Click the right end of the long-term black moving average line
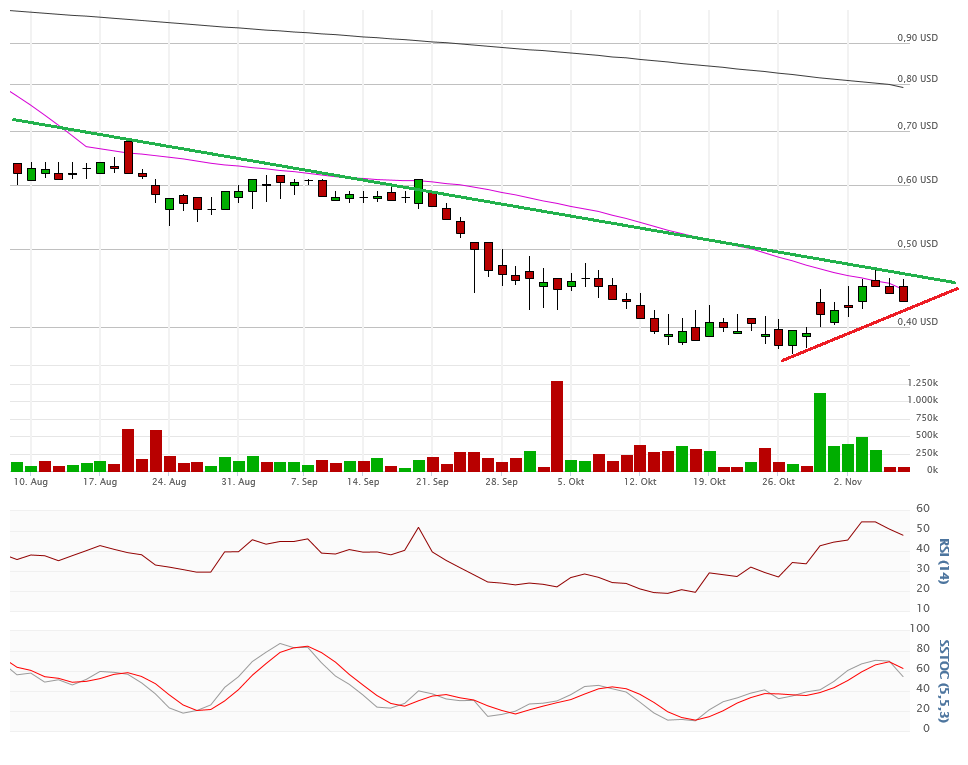The width and height of the screenshot is (968, 765). [901, 87]
